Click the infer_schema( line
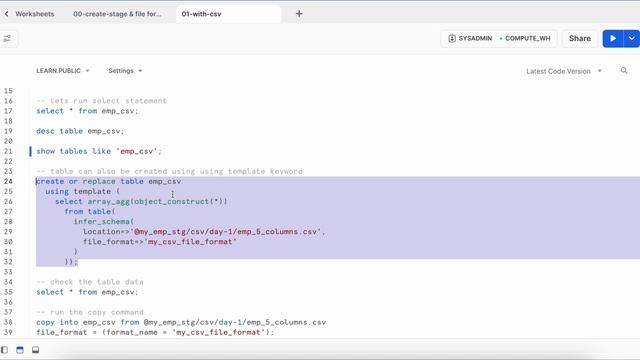The width and height of the screenshot is (640, 360). 104,222
